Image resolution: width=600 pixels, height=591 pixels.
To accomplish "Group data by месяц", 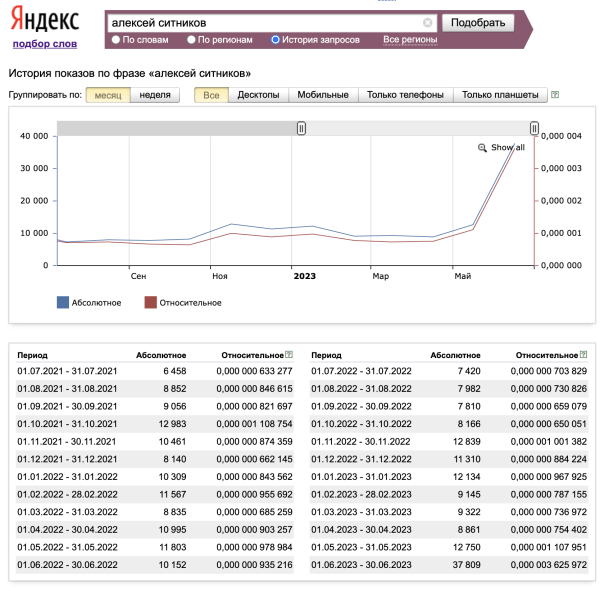I will (x=108, y=95).
